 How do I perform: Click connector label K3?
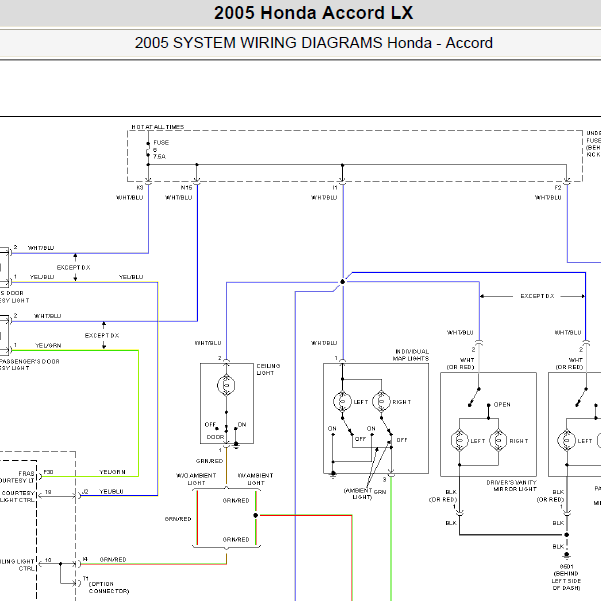tap(140, 187)
